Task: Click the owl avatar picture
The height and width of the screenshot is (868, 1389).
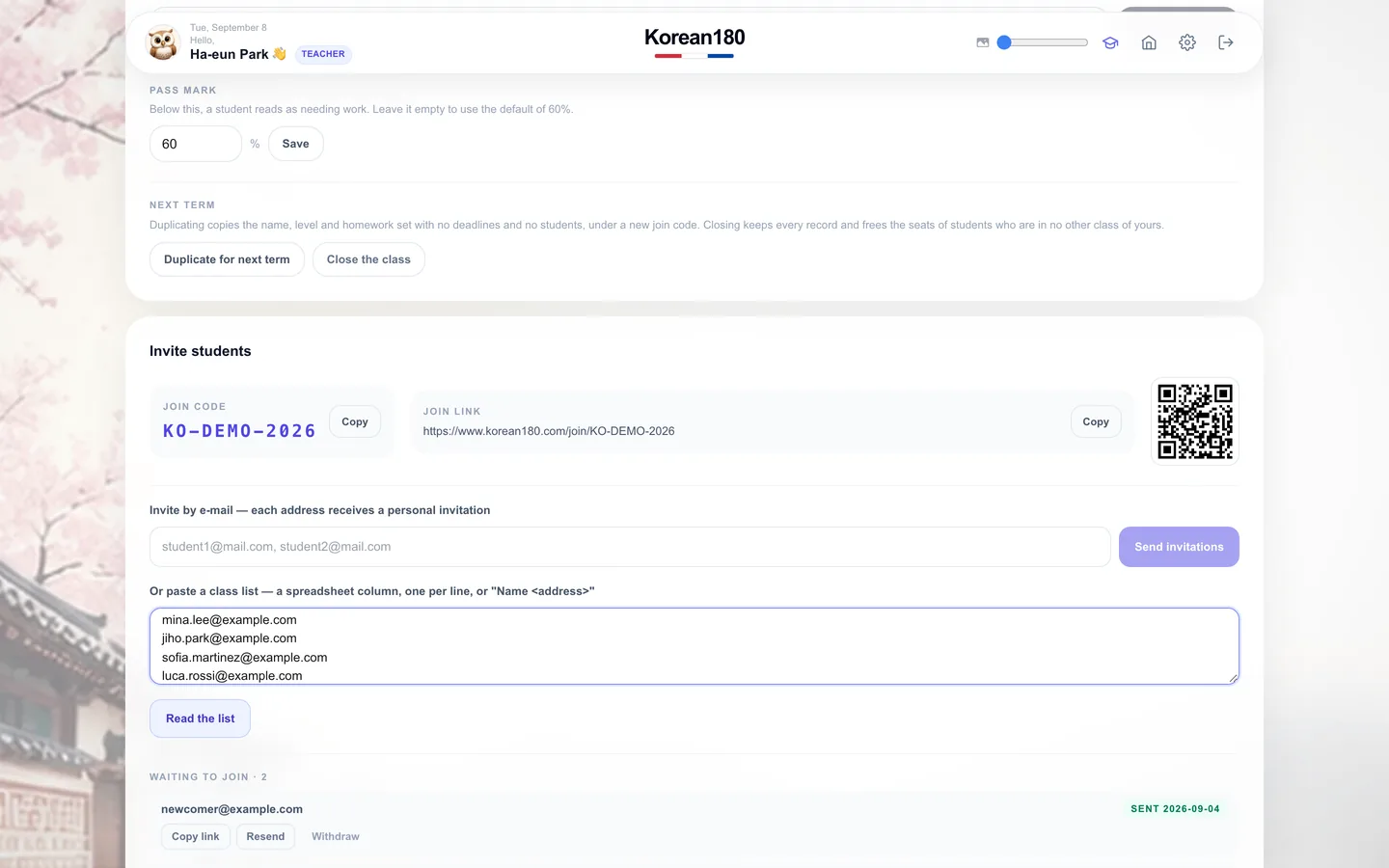Action: (163, 43)
